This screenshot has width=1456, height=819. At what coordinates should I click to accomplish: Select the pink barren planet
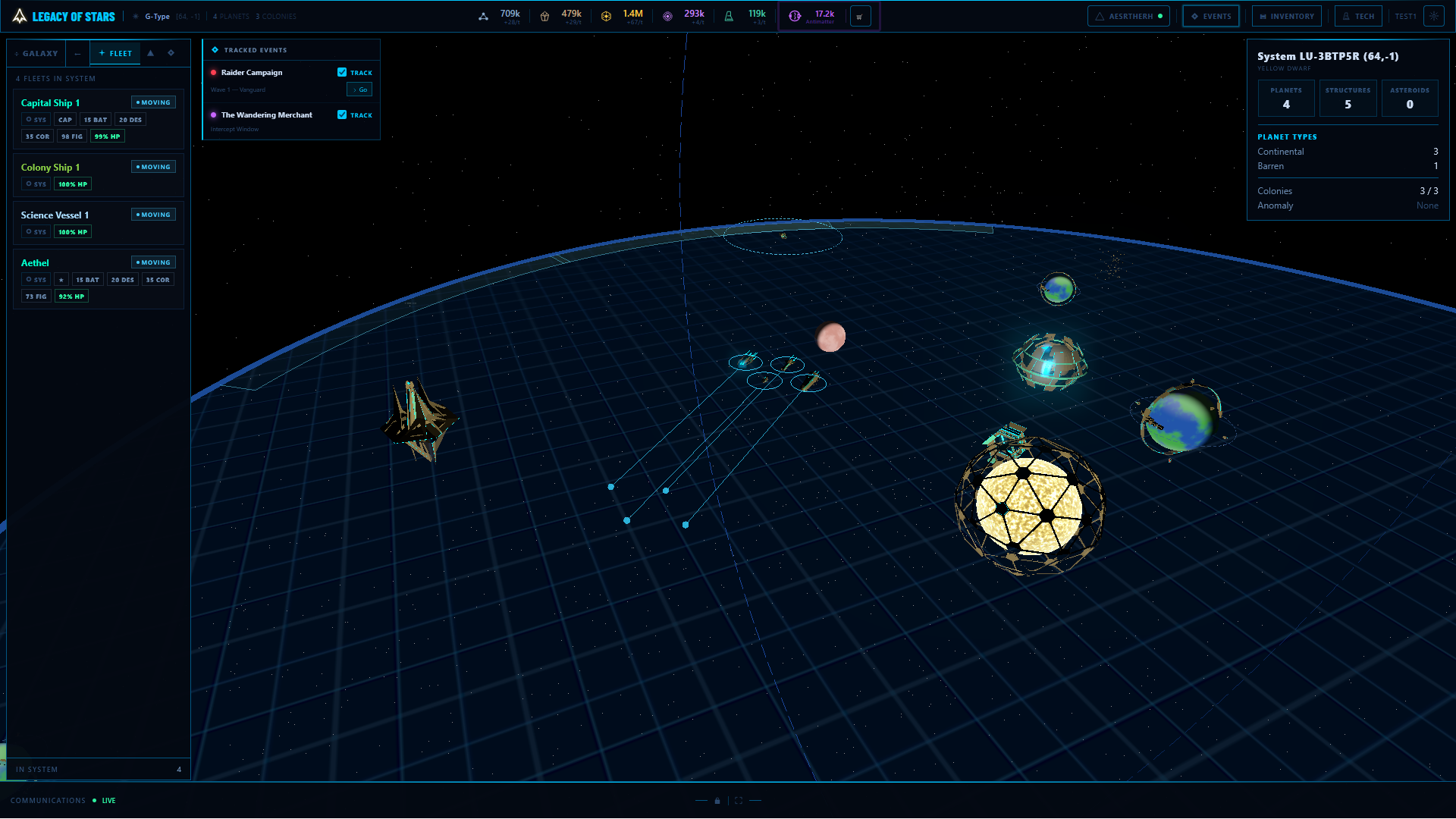pos(830,337)
